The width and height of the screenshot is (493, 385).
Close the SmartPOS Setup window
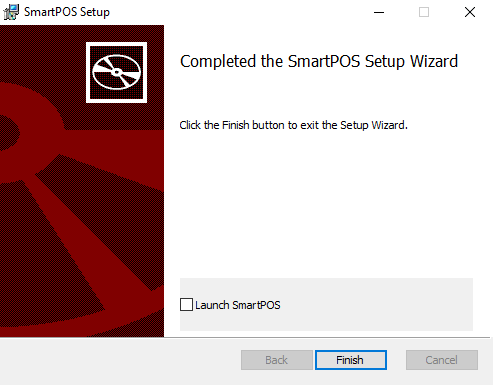[470, 12]
